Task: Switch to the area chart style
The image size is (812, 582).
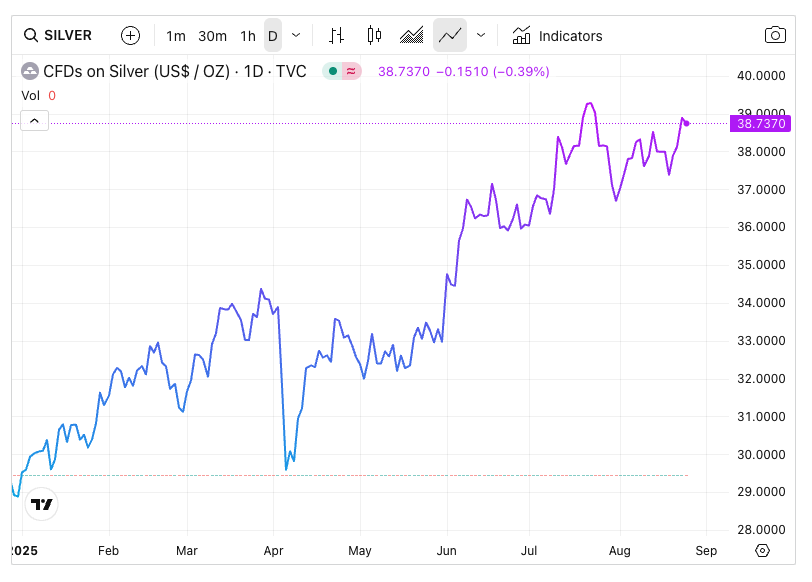Action: pos(412,36)
